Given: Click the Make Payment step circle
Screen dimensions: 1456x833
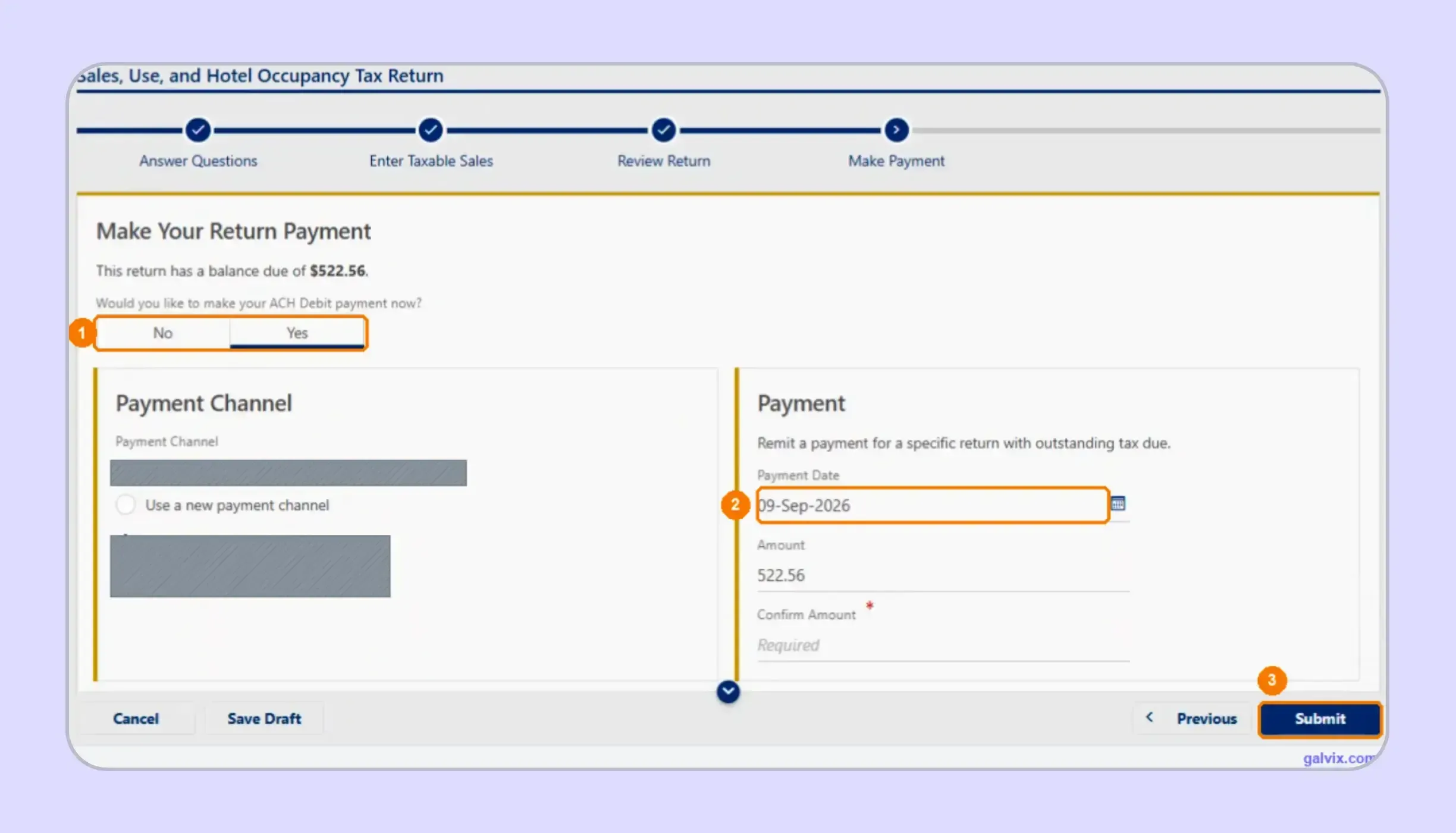Looking at the screenshot, I should (x=896, y=130).
